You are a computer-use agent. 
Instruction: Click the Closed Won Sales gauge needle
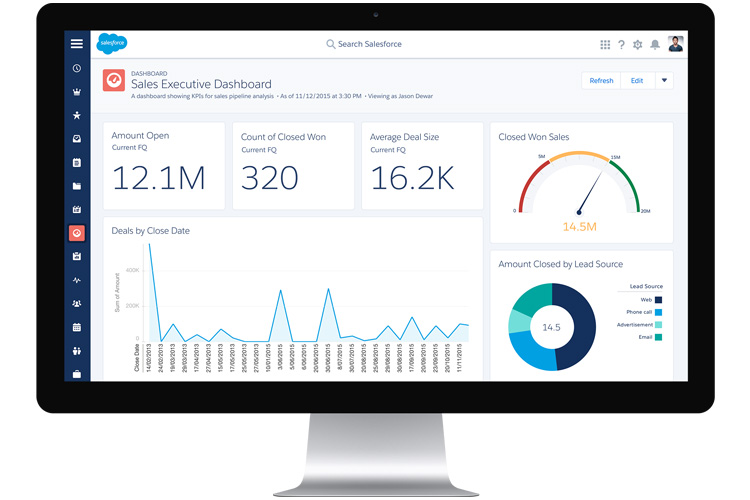point(590,193)
